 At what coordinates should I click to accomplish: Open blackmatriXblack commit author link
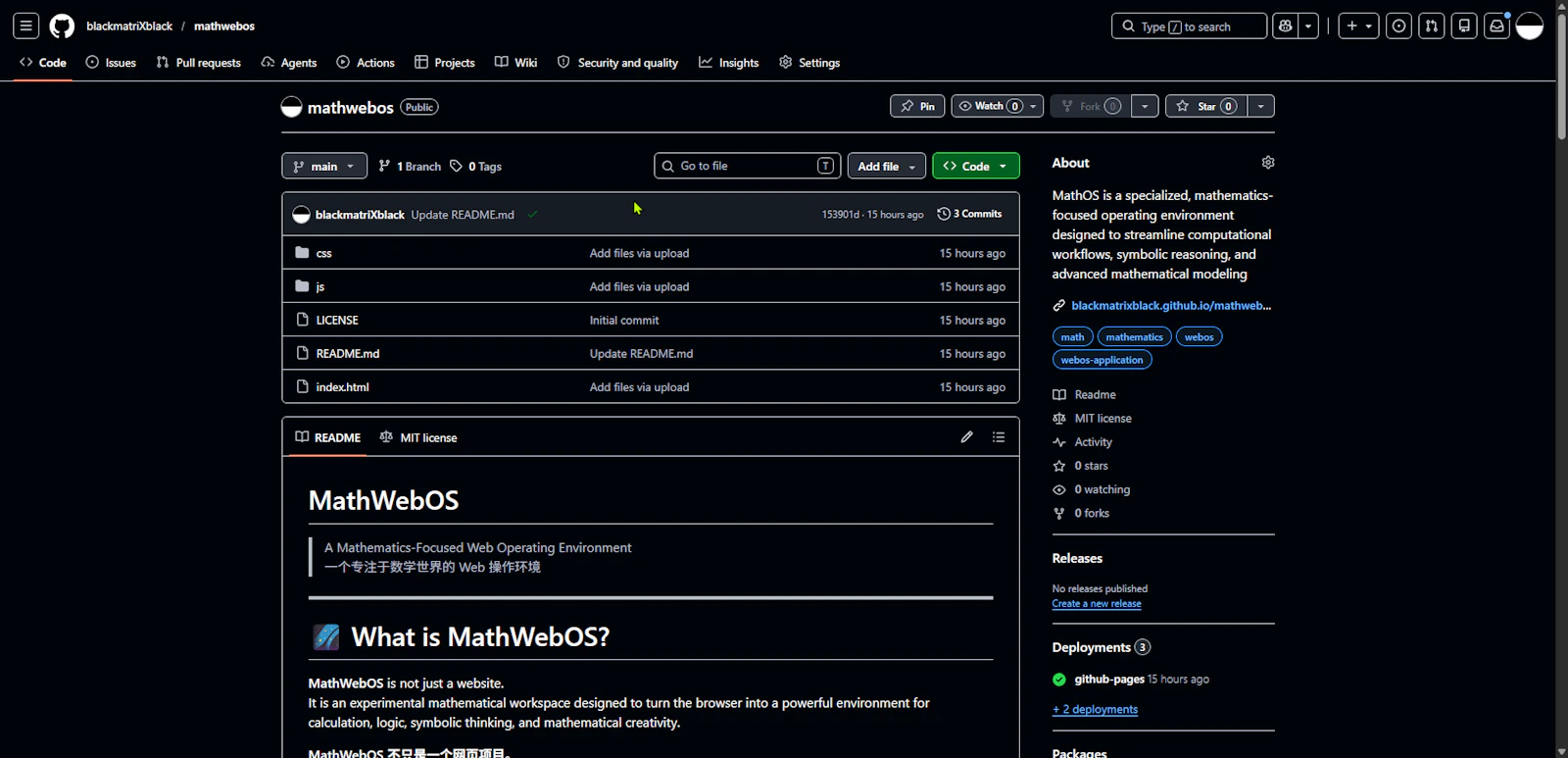(360, 215)
